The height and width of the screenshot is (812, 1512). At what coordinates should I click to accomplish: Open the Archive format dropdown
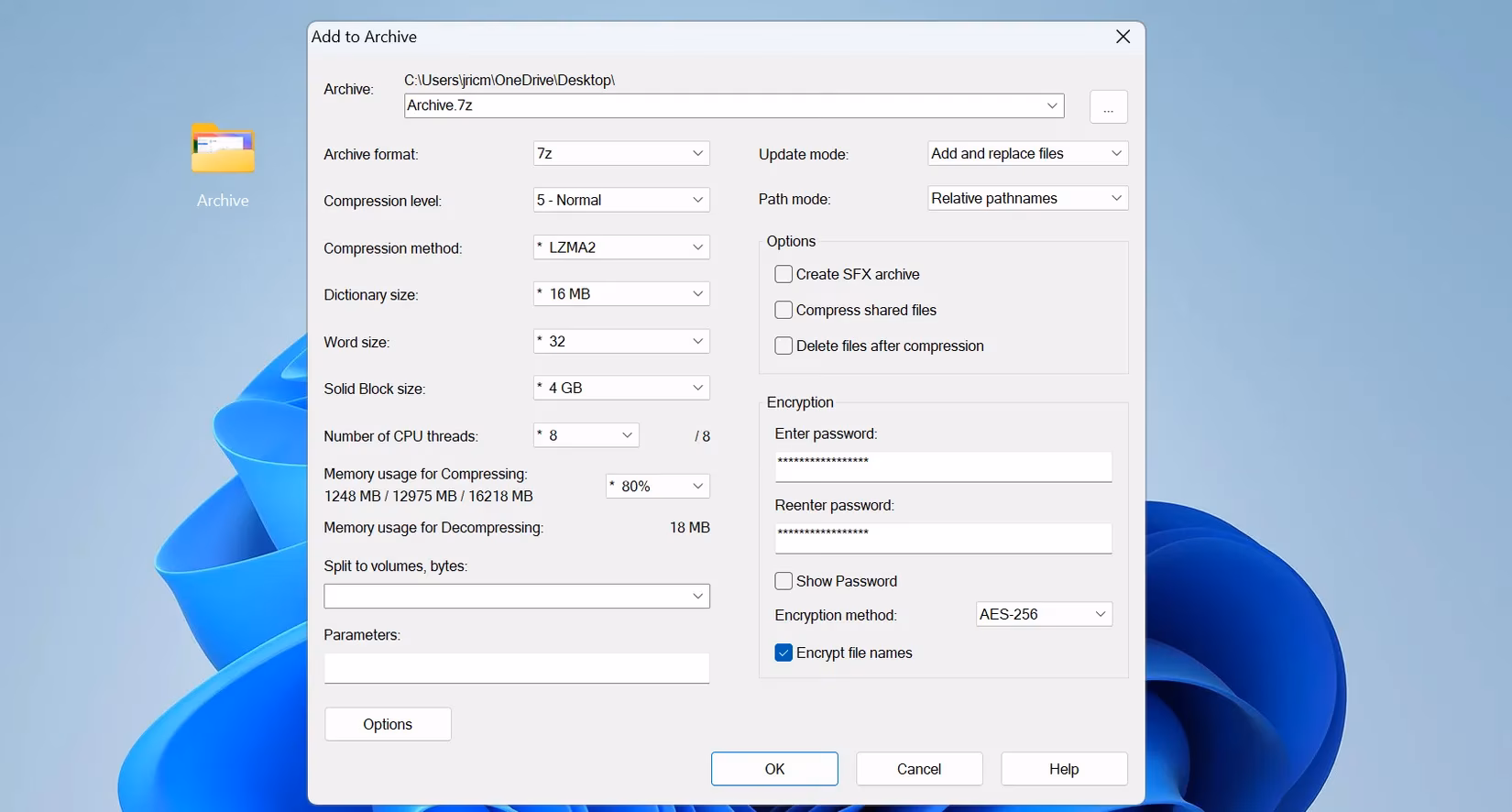point(621,153)
